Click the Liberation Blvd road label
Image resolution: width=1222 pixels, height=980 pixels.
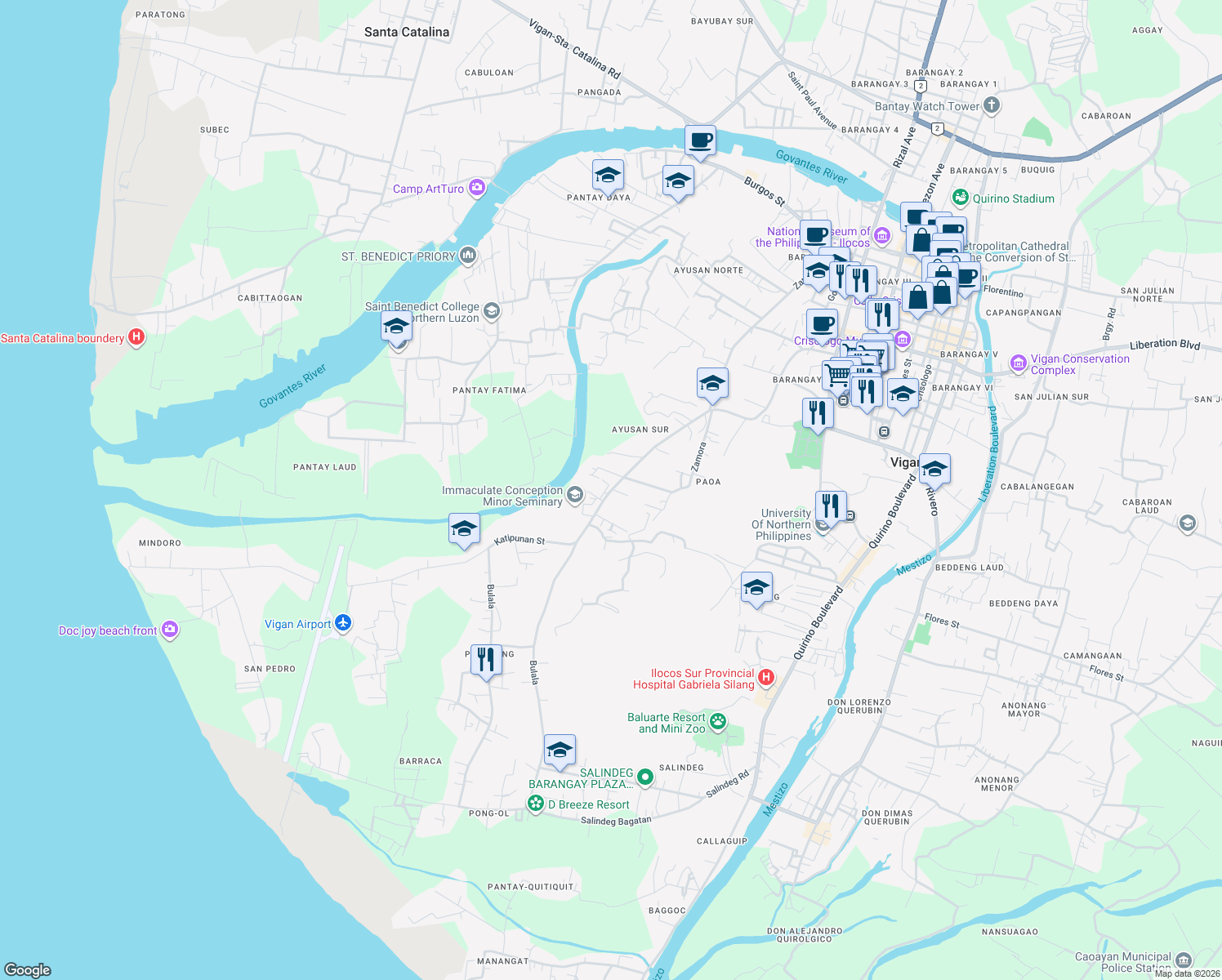1165,345
